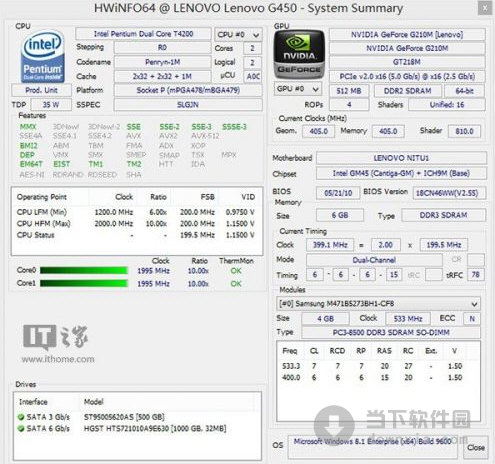Click the NVIDIA GeForce G210M [Lenovo] field
The image size is (495, 464).
407,34
